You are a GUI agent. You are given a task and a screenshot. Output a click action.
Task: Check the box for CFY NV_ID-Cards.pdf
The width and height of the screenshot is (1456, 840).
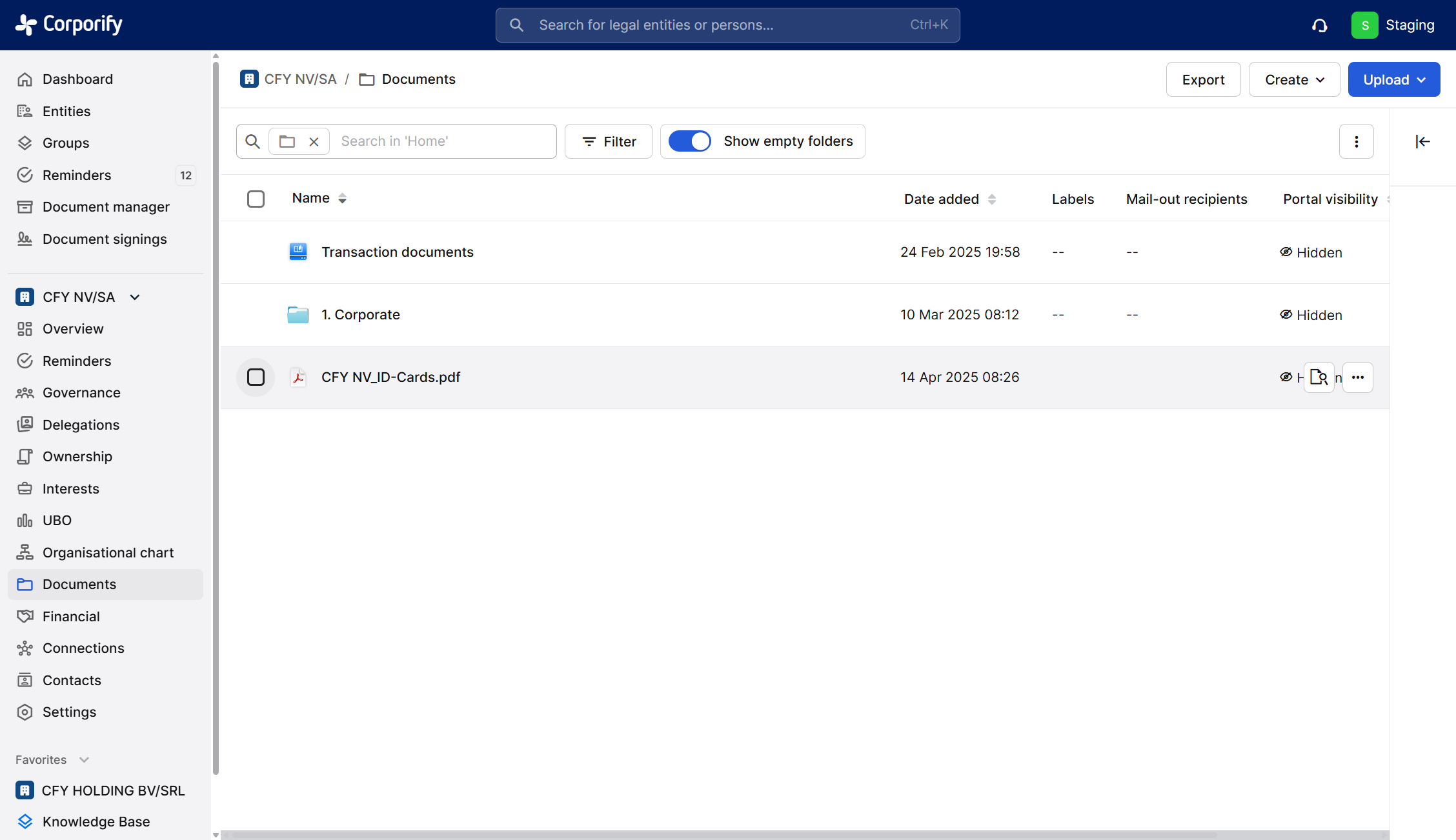256,377
